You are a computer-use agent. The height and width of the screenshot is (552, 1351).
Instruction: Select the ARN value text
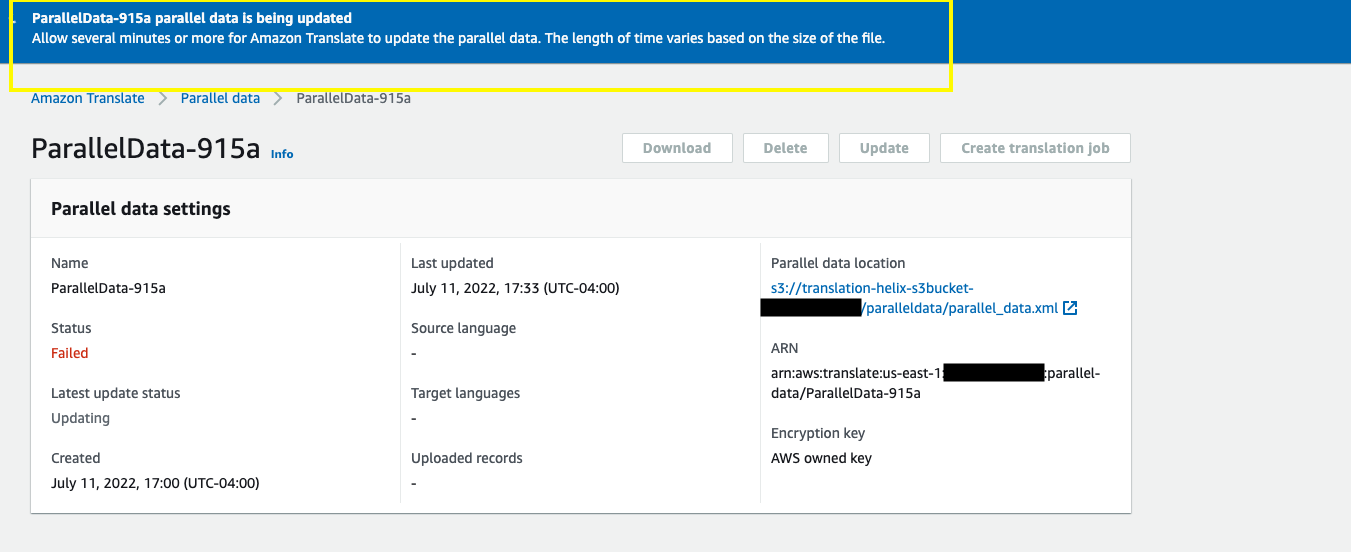tap(935, 383)
